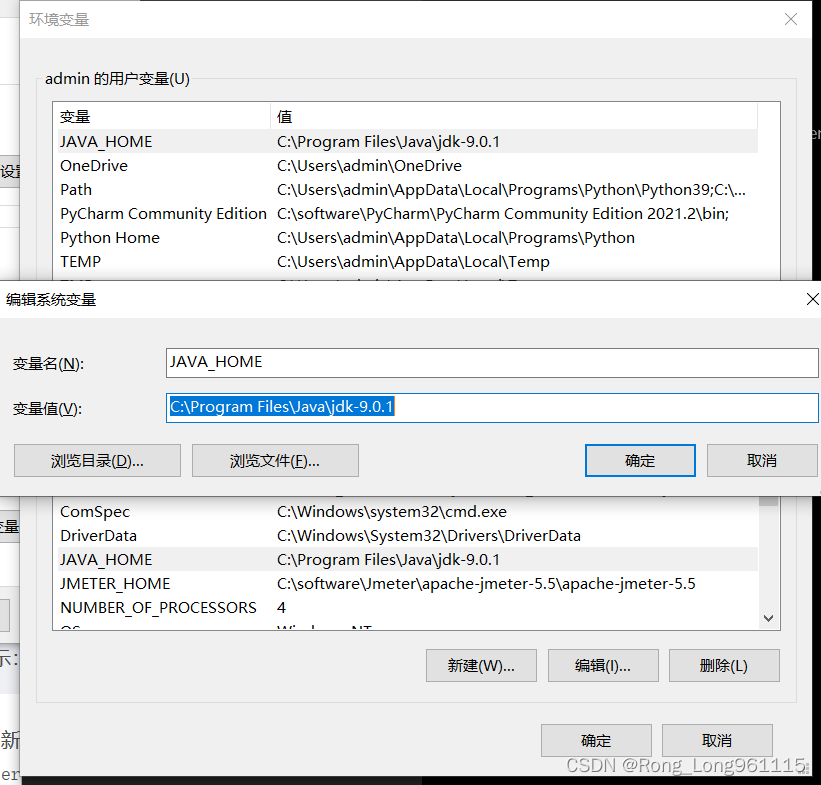Screen dimensions: 821x785
Task: Open the 浏览文件 file browser
Action: (275, 460)
